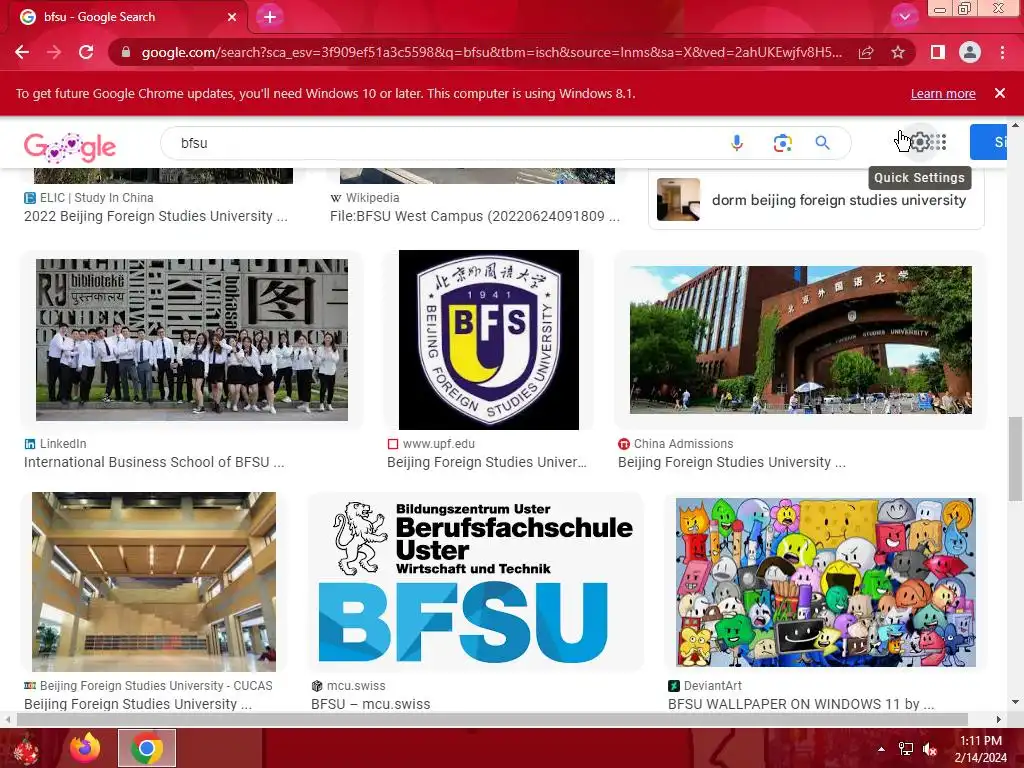Open the network status tray icon
Image resolution: width=1024 pixels, height=768 pixels.
[906, 749]
